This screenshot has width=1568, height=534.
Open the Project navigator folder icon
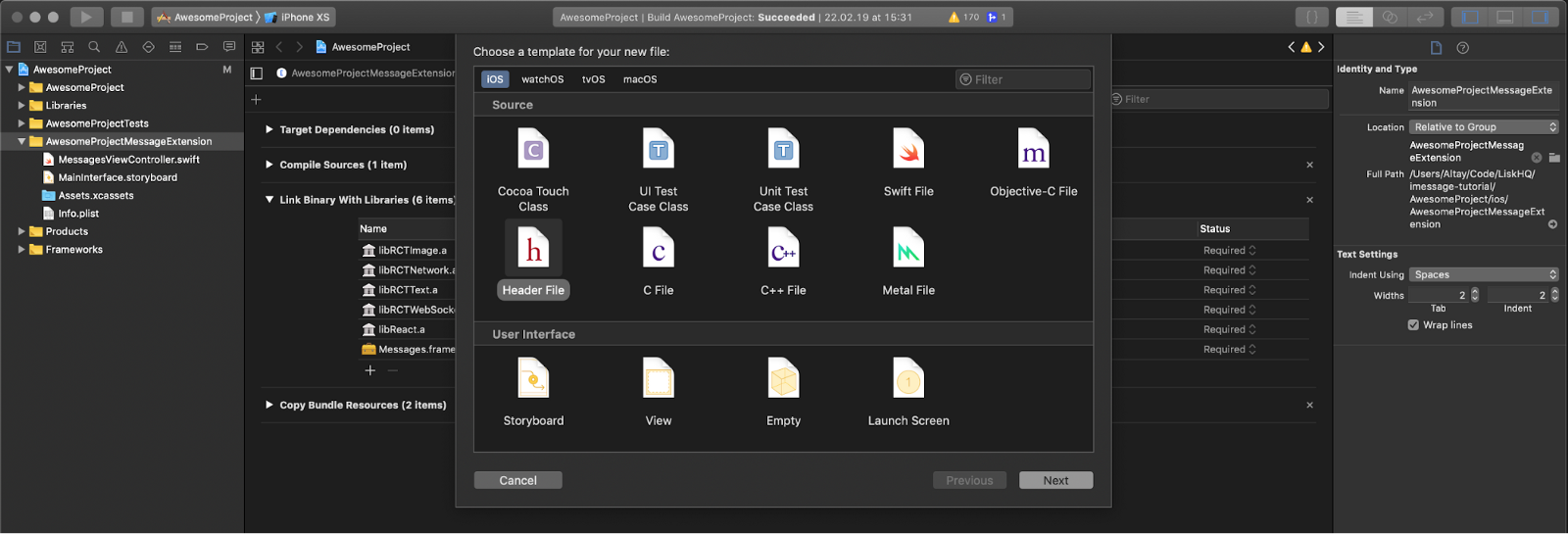tap(14, 47)
